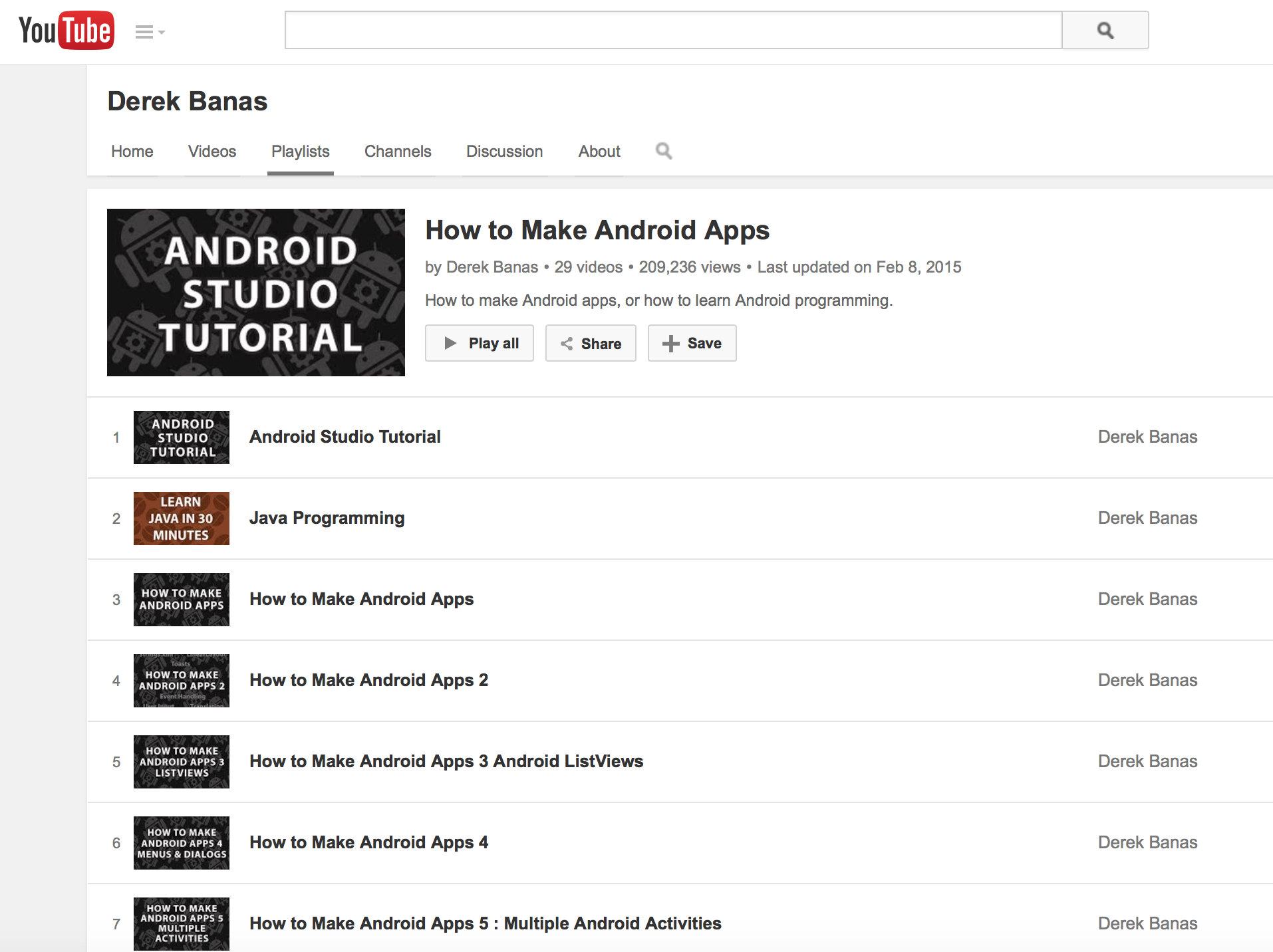The image size is (1273, 952).
Task: Save the playlist with the Save button
Action: pyautogui.click(x=692, y=343)
